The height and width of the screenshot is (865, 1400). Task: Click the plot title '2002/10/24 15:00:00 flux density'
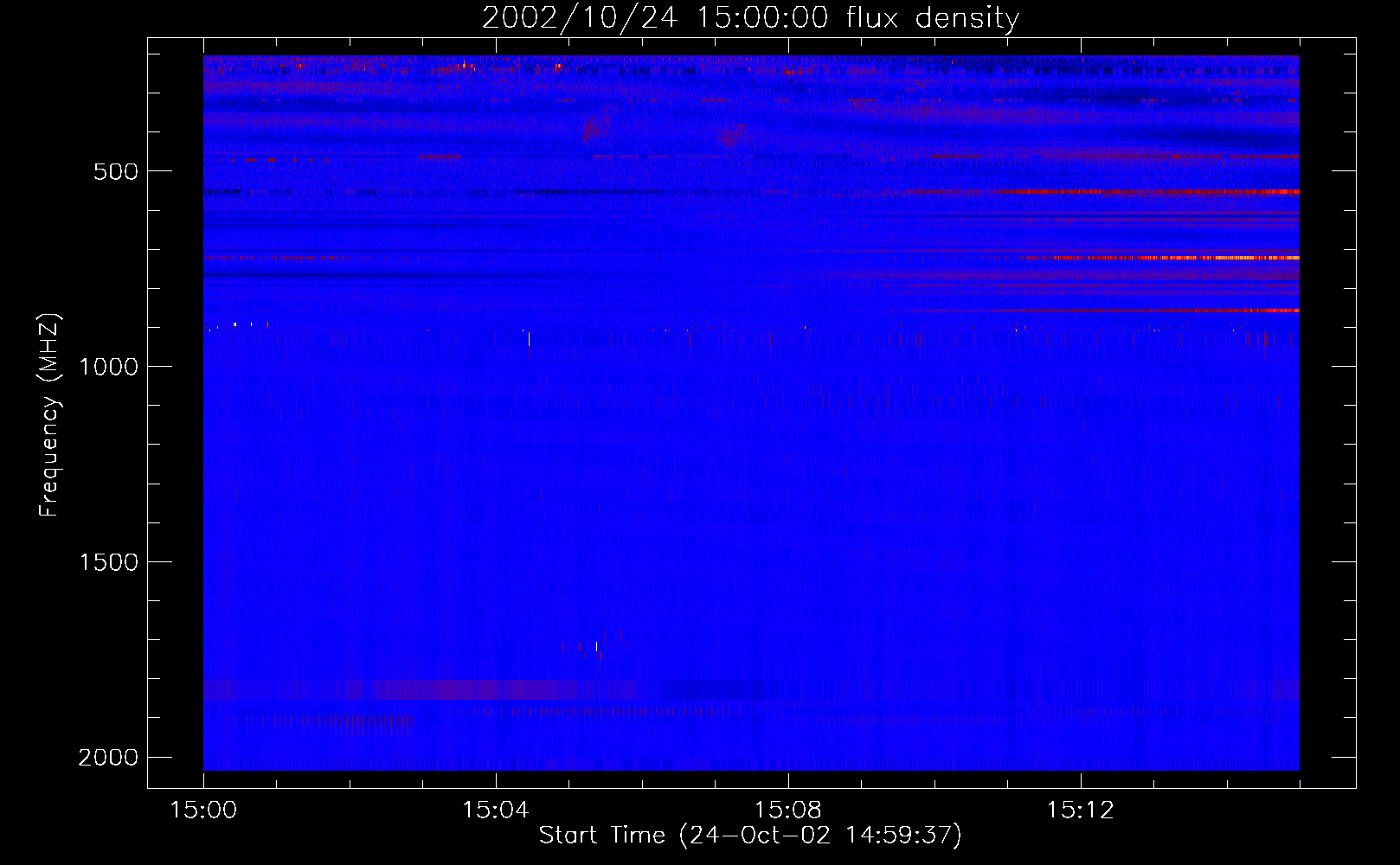tap(750, 18)
